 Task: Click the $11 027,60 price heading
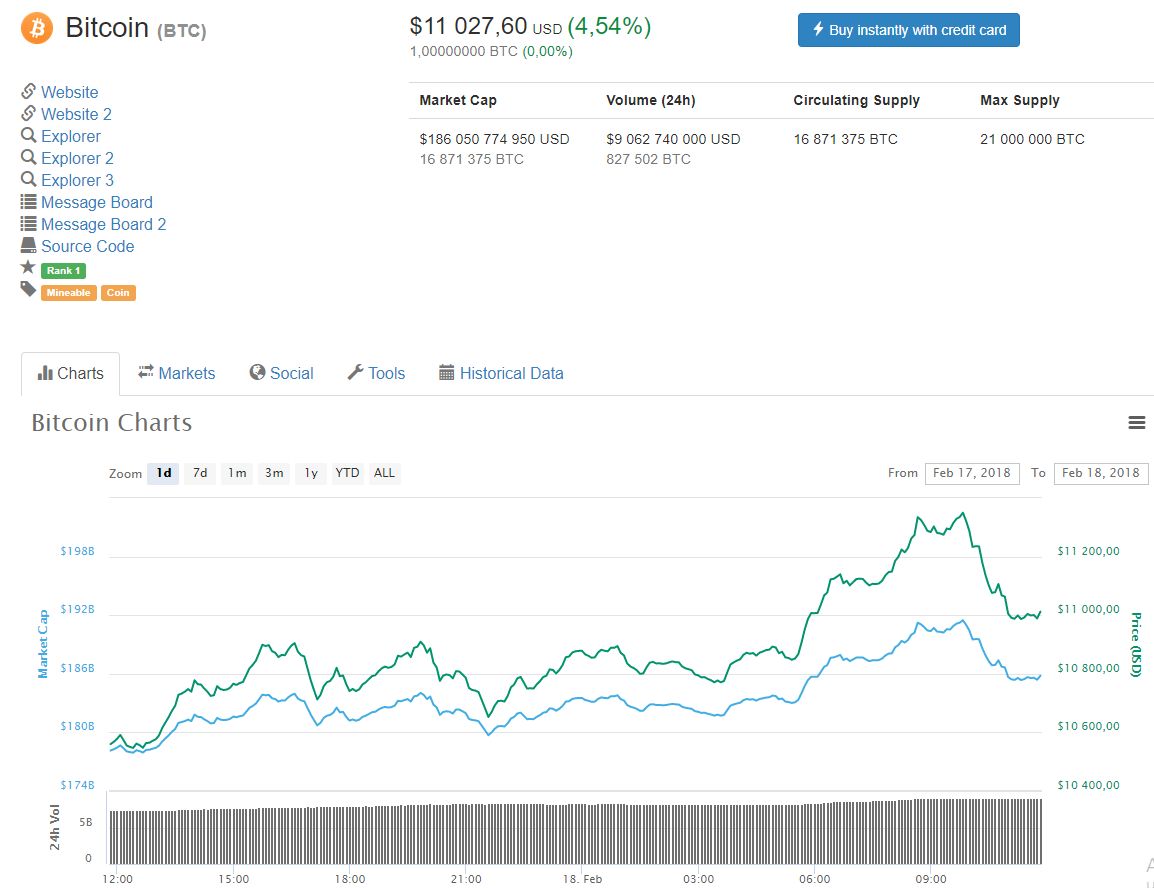468,26
